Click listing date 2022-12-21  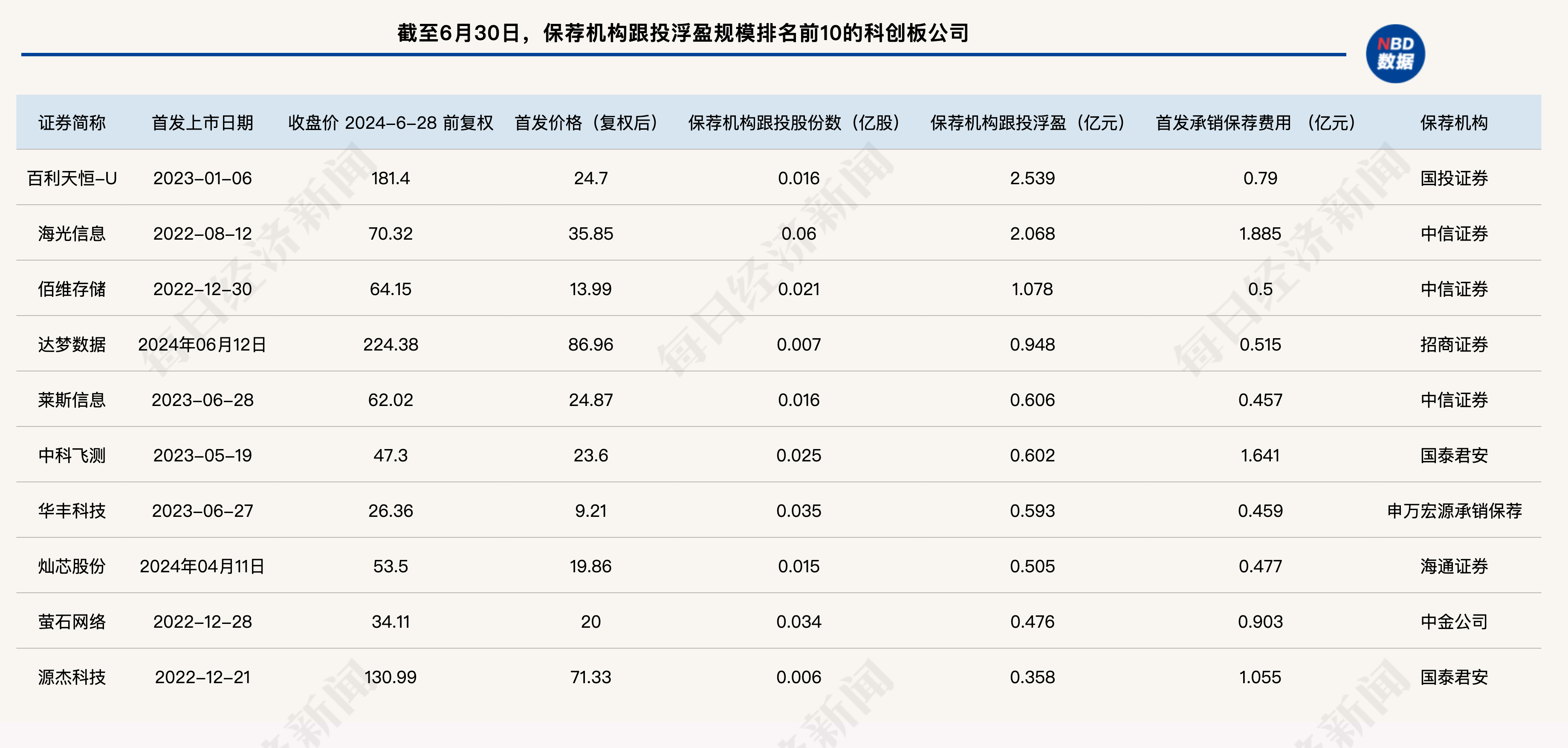coord(202,677)
